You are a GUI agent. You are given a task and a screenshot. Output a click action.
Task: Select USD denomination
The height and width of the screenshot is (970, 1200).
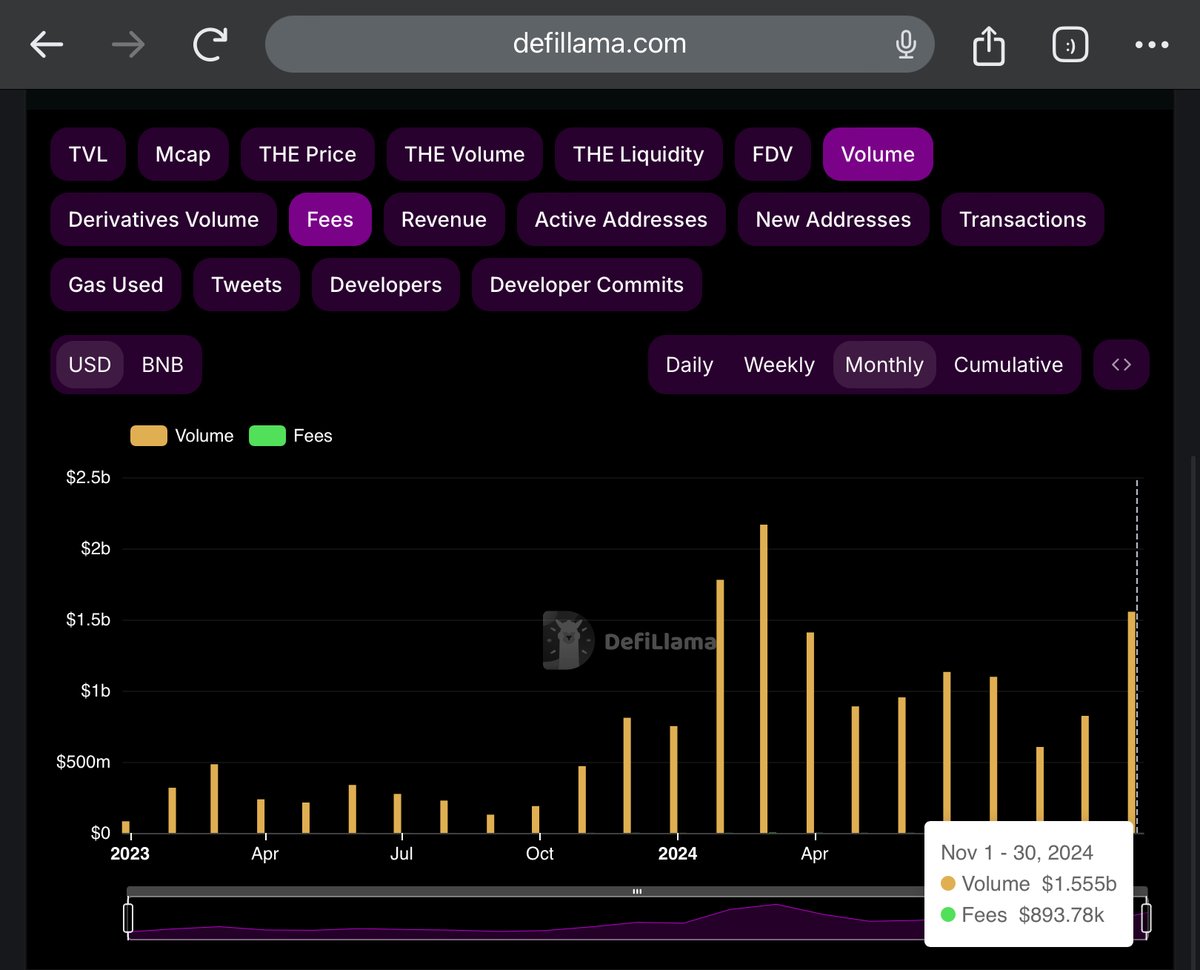[x=90, y=365]
